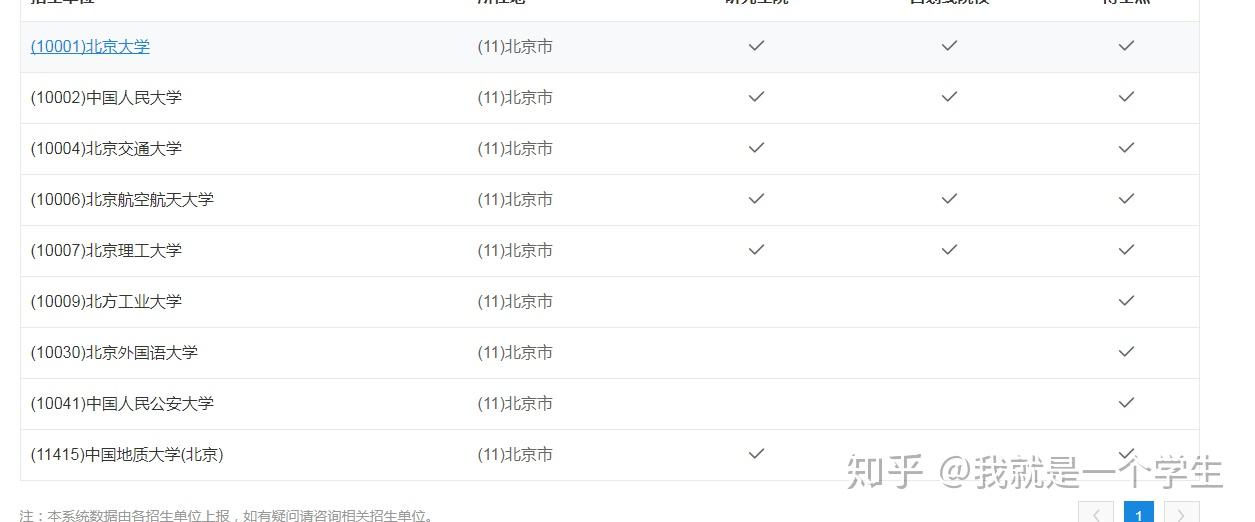Click the 北京交通大学 entry

106,149
